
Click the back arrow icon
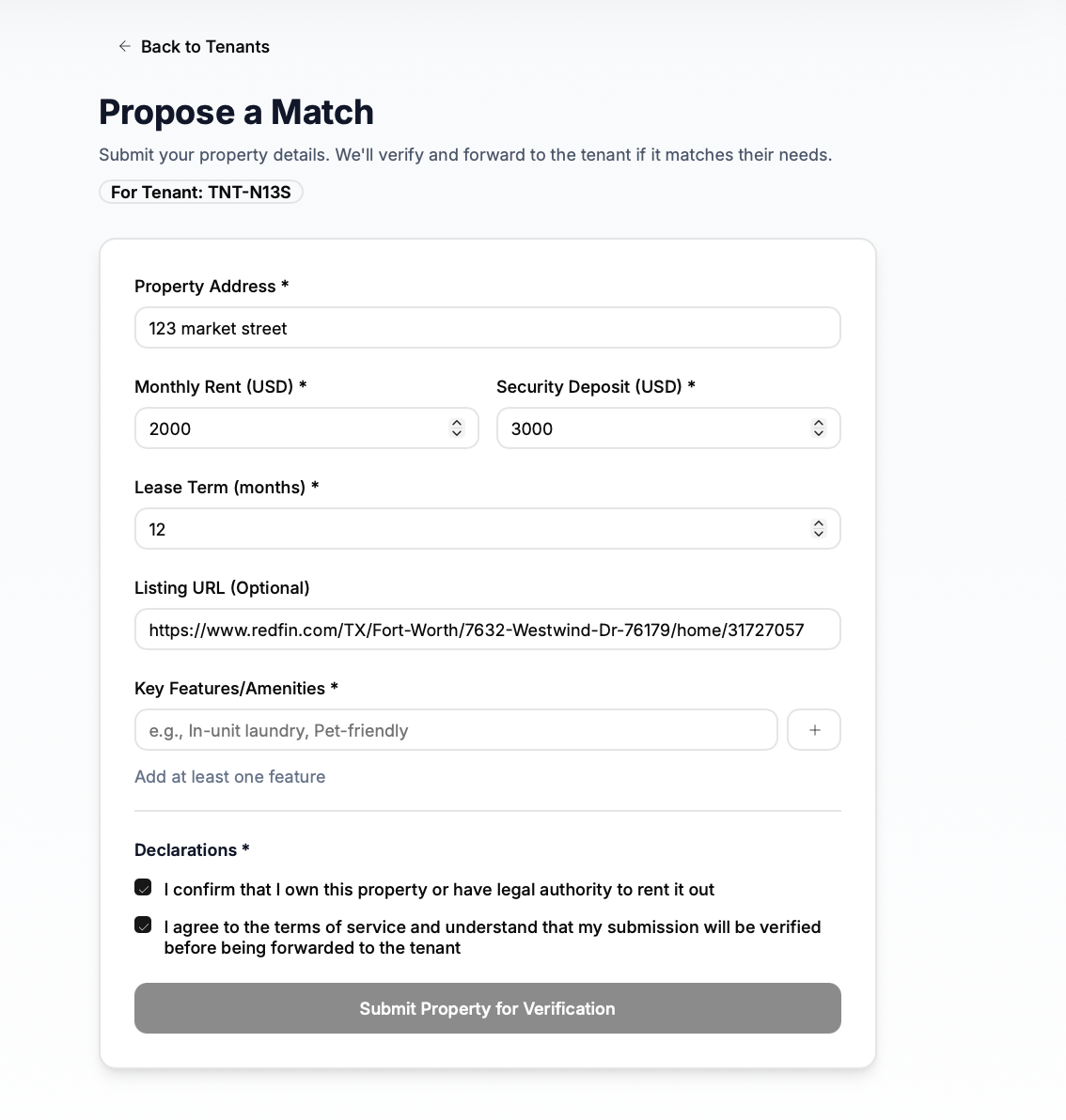point(124,46)
